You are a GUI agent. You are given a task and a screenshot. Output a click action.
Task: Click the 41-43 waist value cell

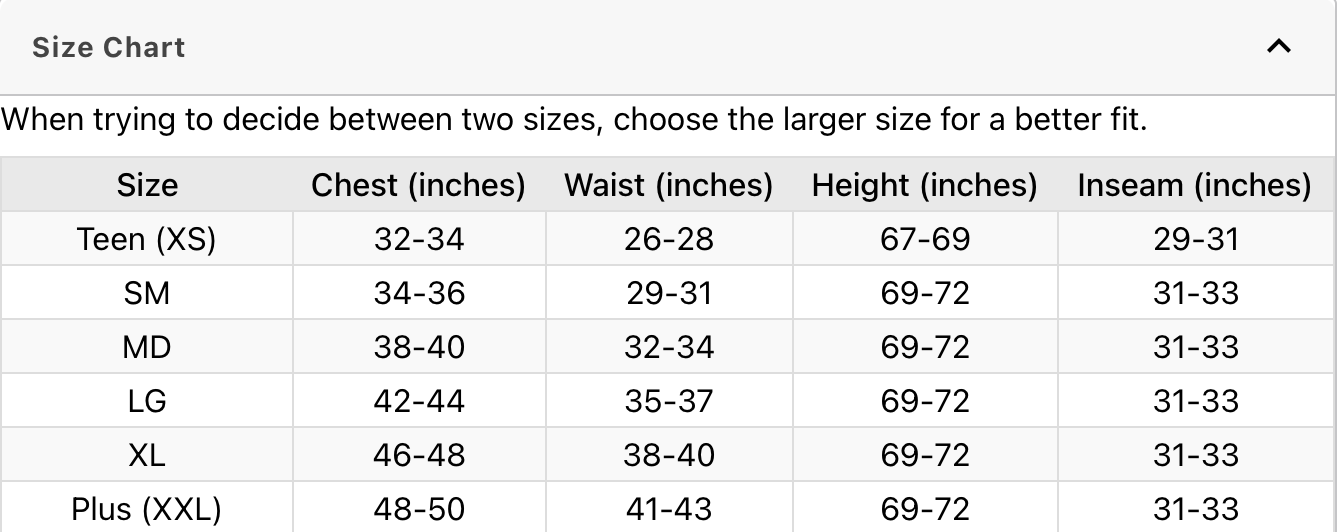[669, 509]
